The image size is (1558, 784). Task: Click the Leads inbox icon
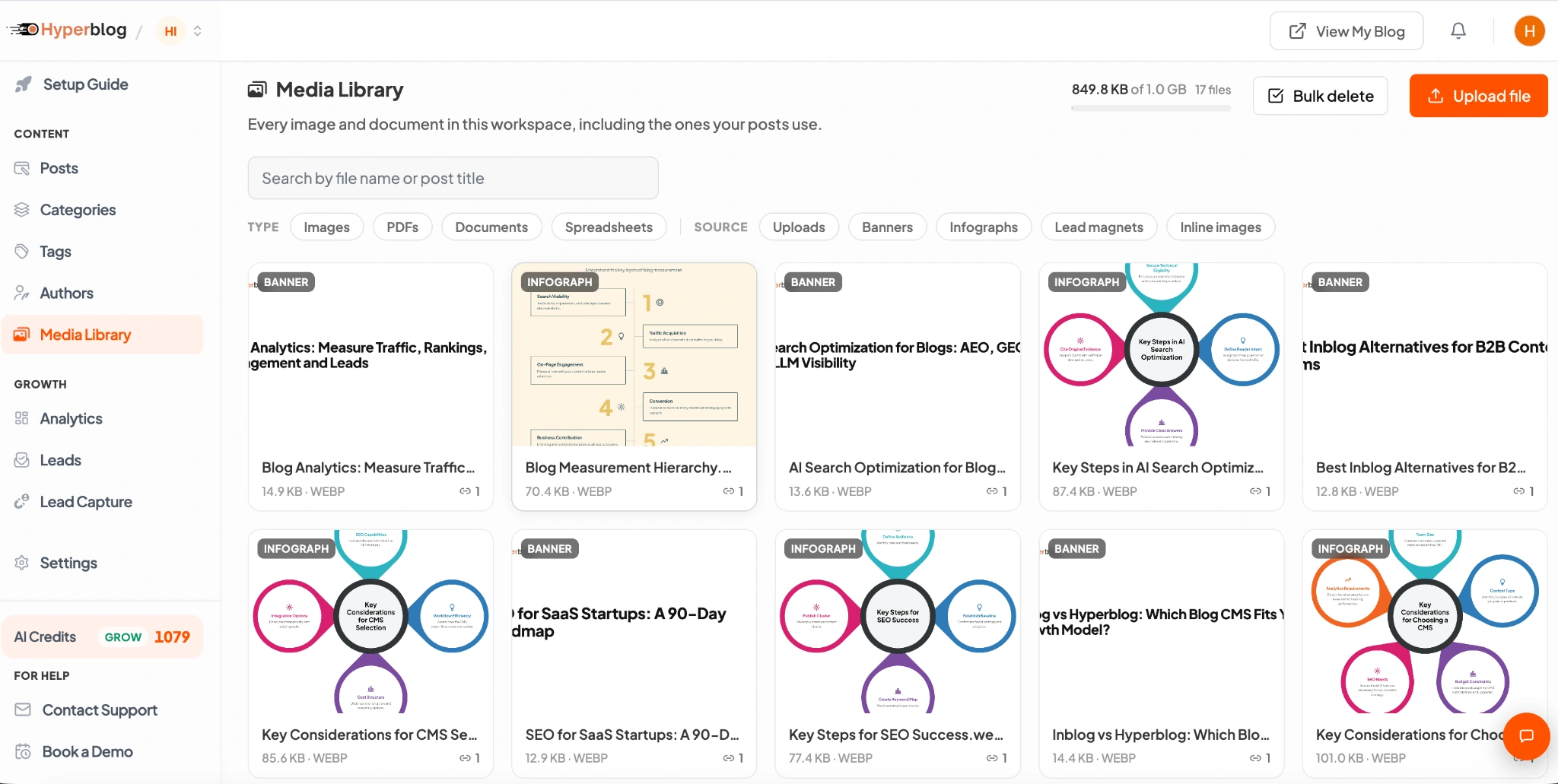click(x=22, y=460)
